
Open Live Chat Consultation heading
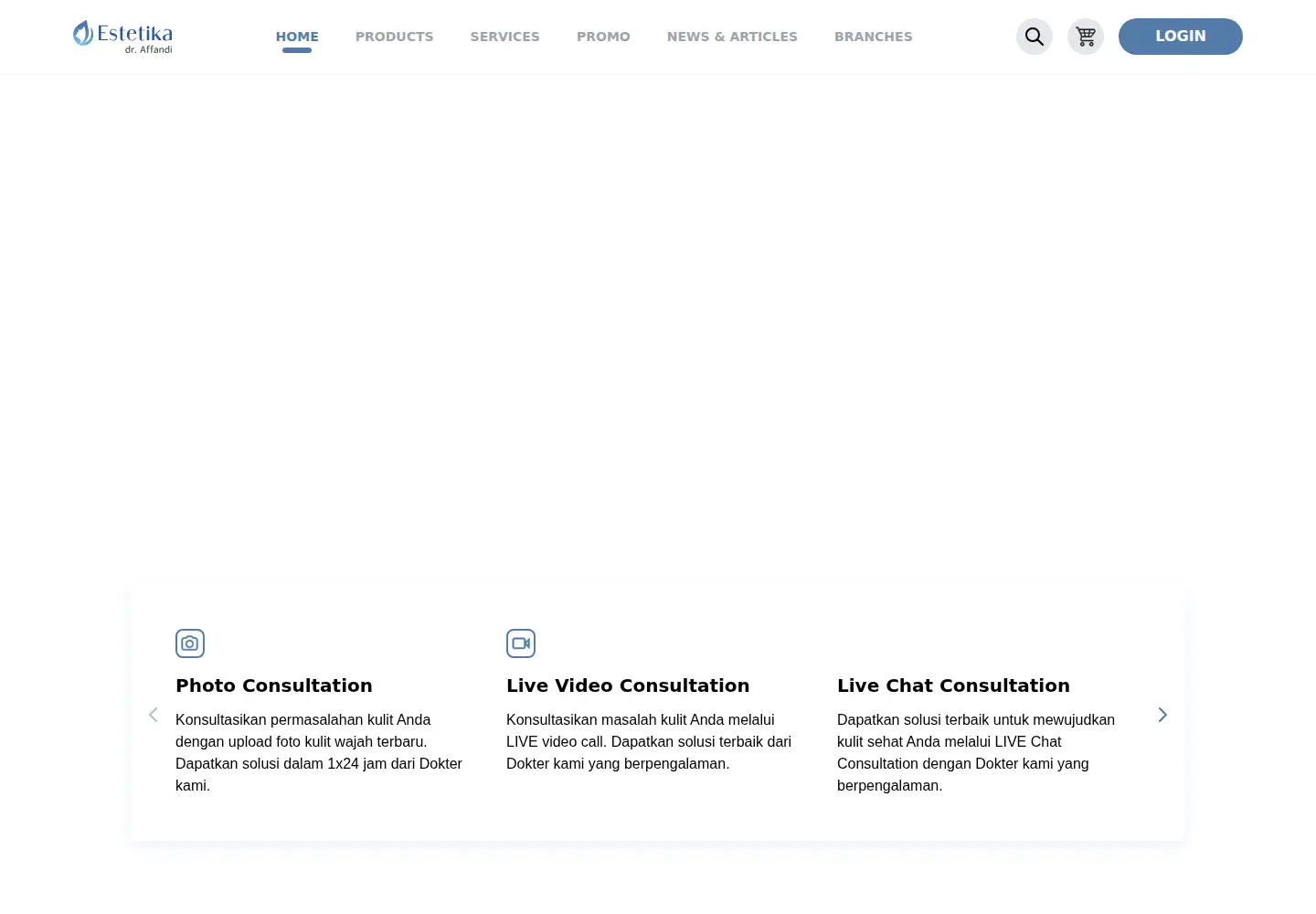953,685
